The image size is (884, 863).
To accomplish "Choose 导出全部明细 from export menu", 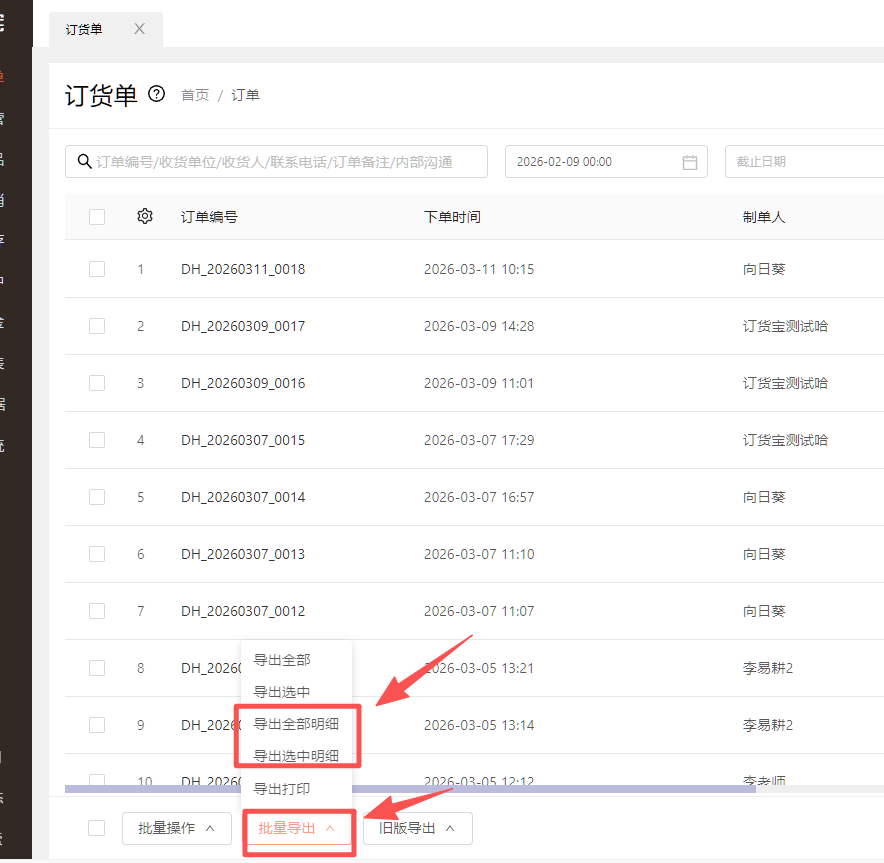I will (296, 724).
